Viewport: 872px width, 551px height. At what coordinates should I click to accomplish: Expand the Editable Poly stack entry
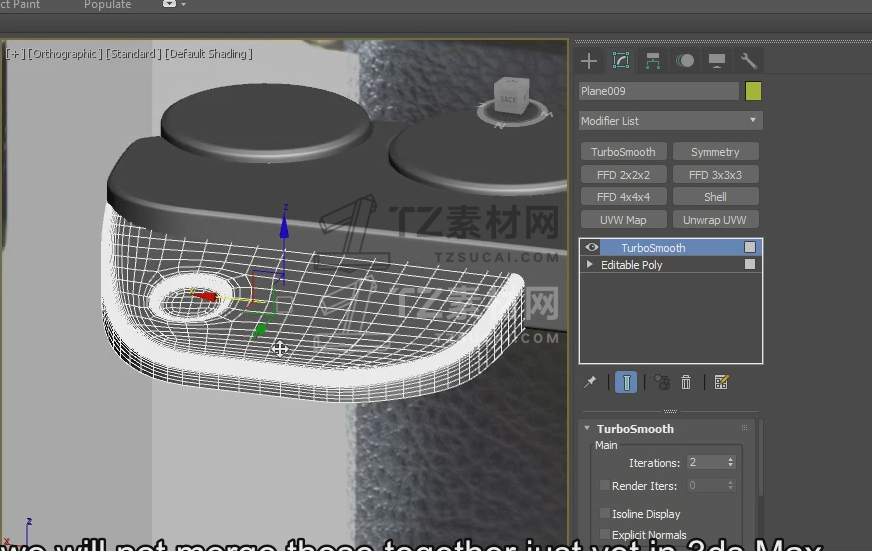coord(590,265)
